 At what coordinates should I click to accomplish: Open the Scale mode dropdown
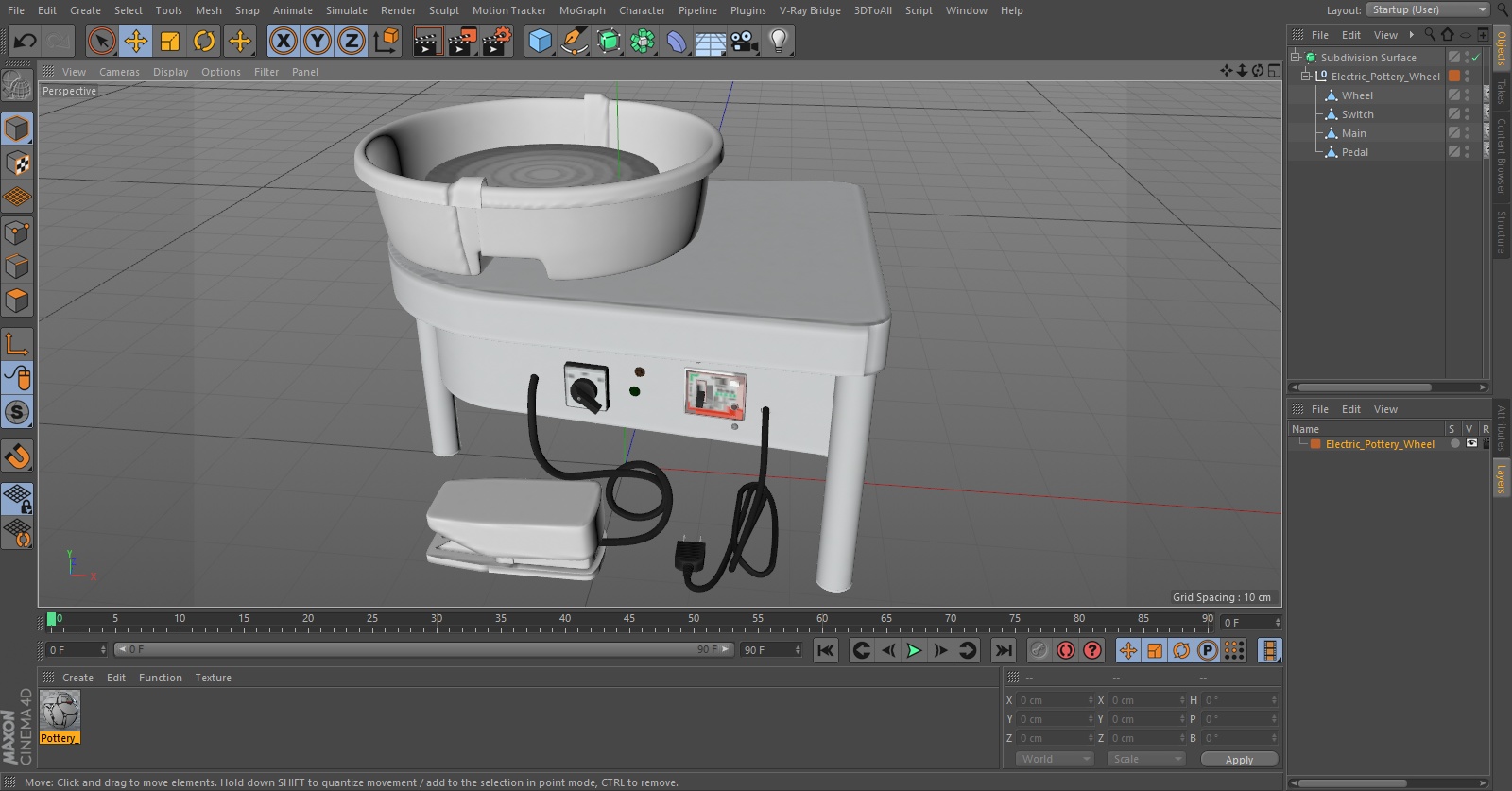pos(1145,759)
